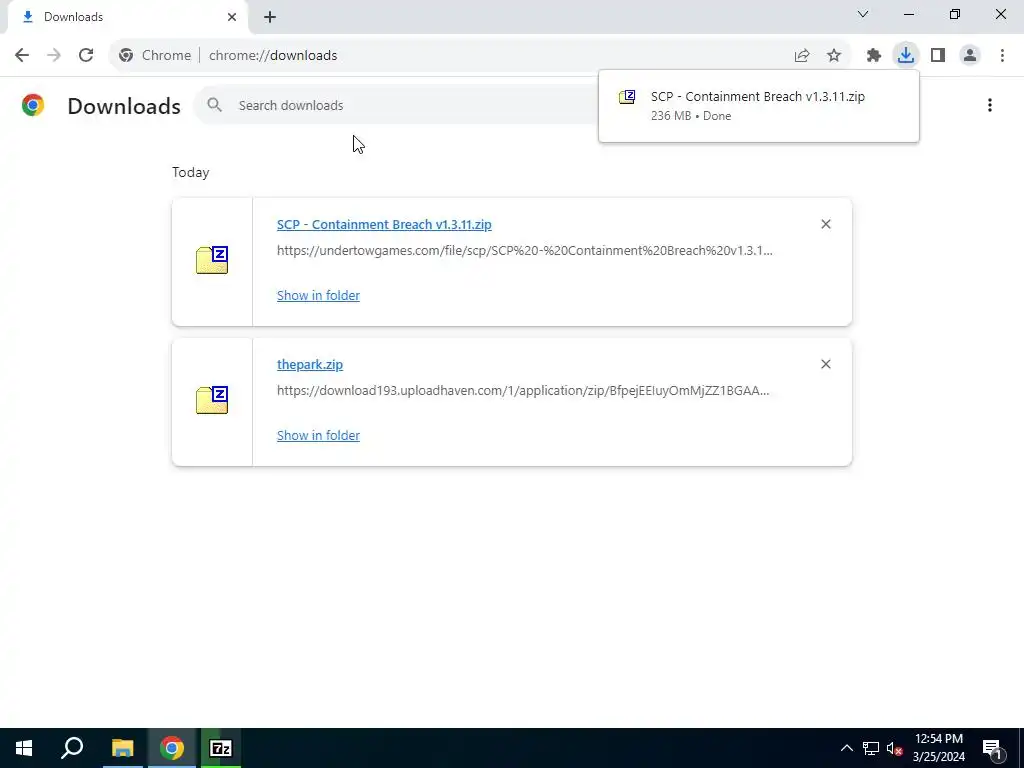Click the 'Today' date heading
This screenshot has height=768, width=1024.
coord(191,172)
